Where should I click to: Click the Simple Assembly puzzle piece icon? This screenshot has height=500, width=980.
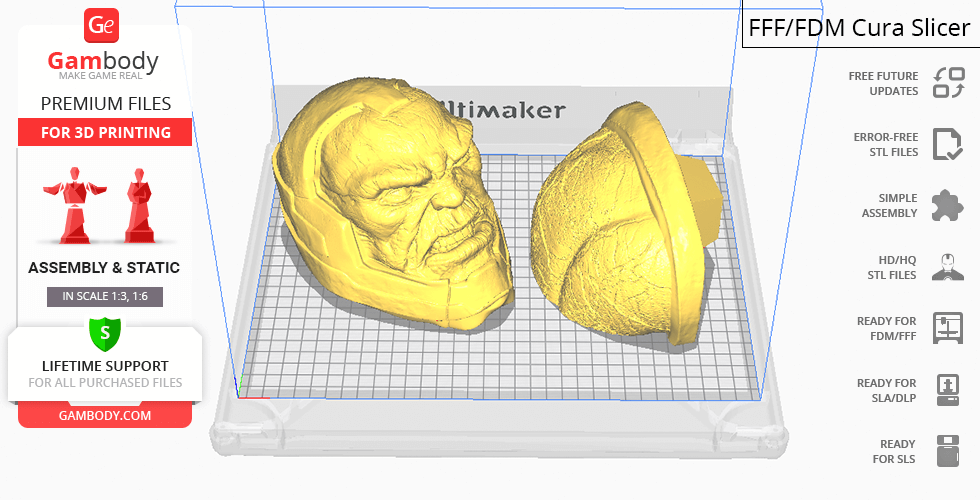pyautogui.click(x=947, y=206)
